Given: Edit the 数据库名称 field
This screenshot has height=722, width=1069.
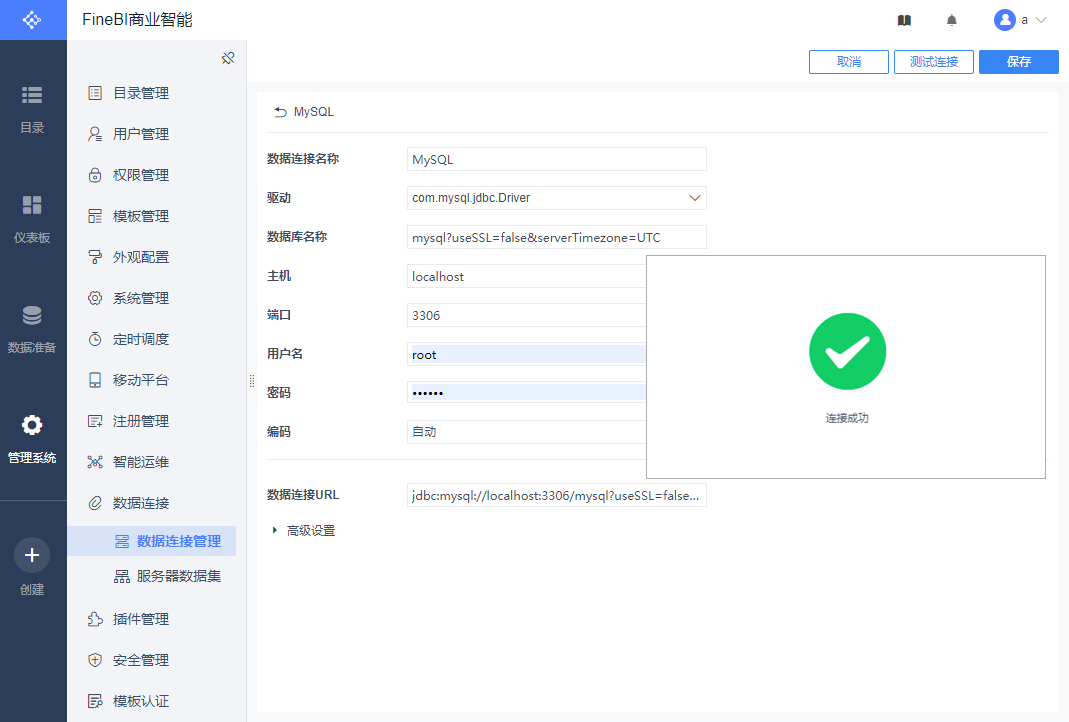Looking at the screenshot, I should (556, 237).
